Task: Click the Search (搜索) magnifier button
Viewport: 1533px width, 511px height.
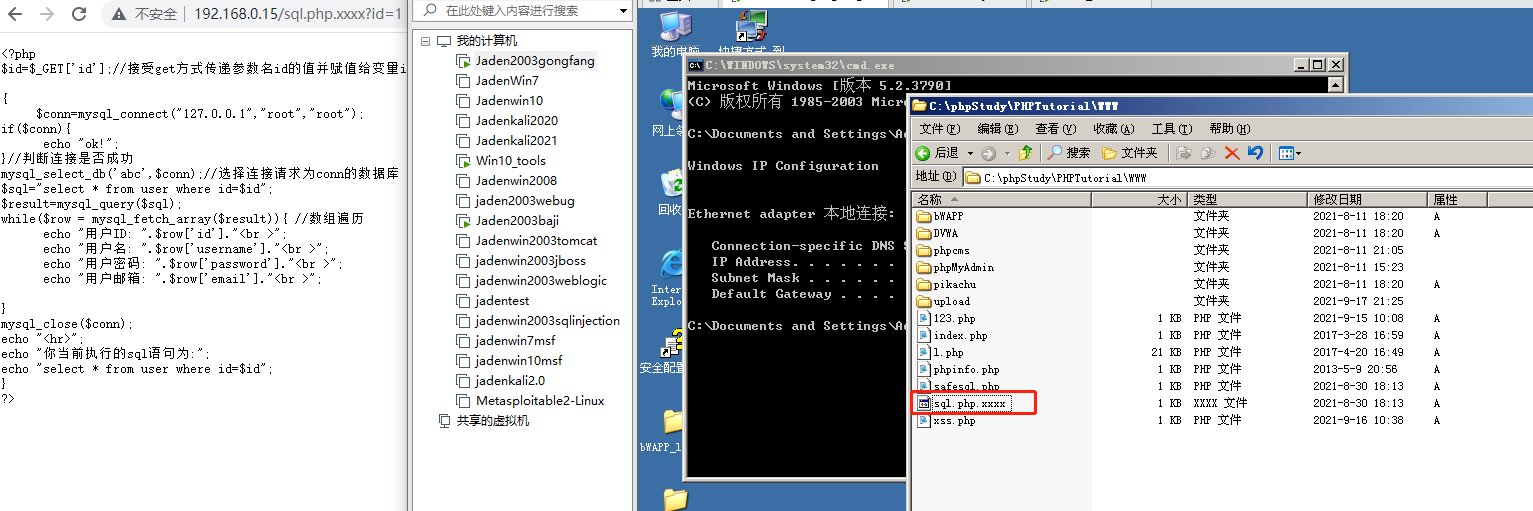Action: point(1068,153)
